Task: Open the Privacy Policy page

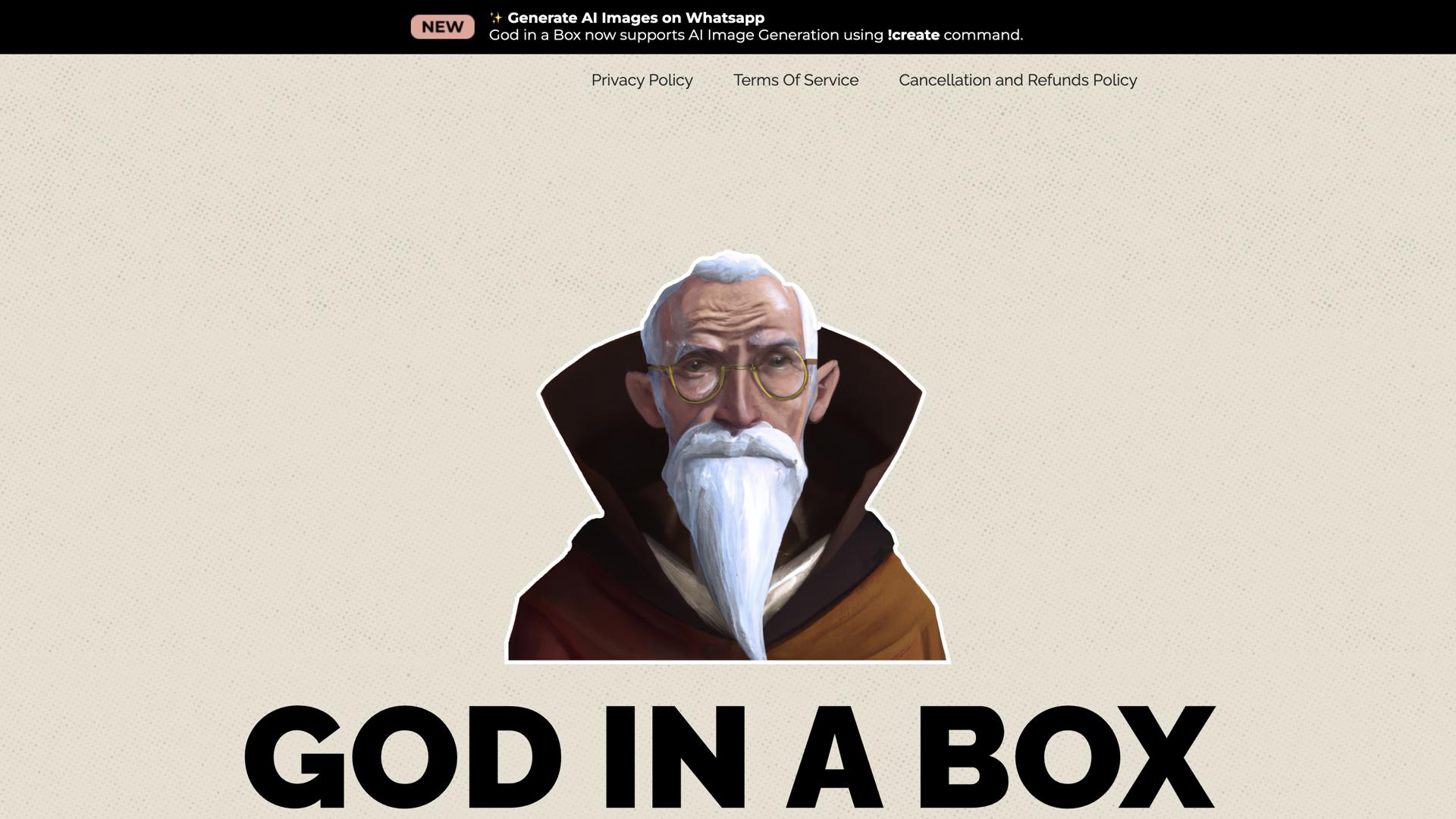Action: (x=642, y=80)
